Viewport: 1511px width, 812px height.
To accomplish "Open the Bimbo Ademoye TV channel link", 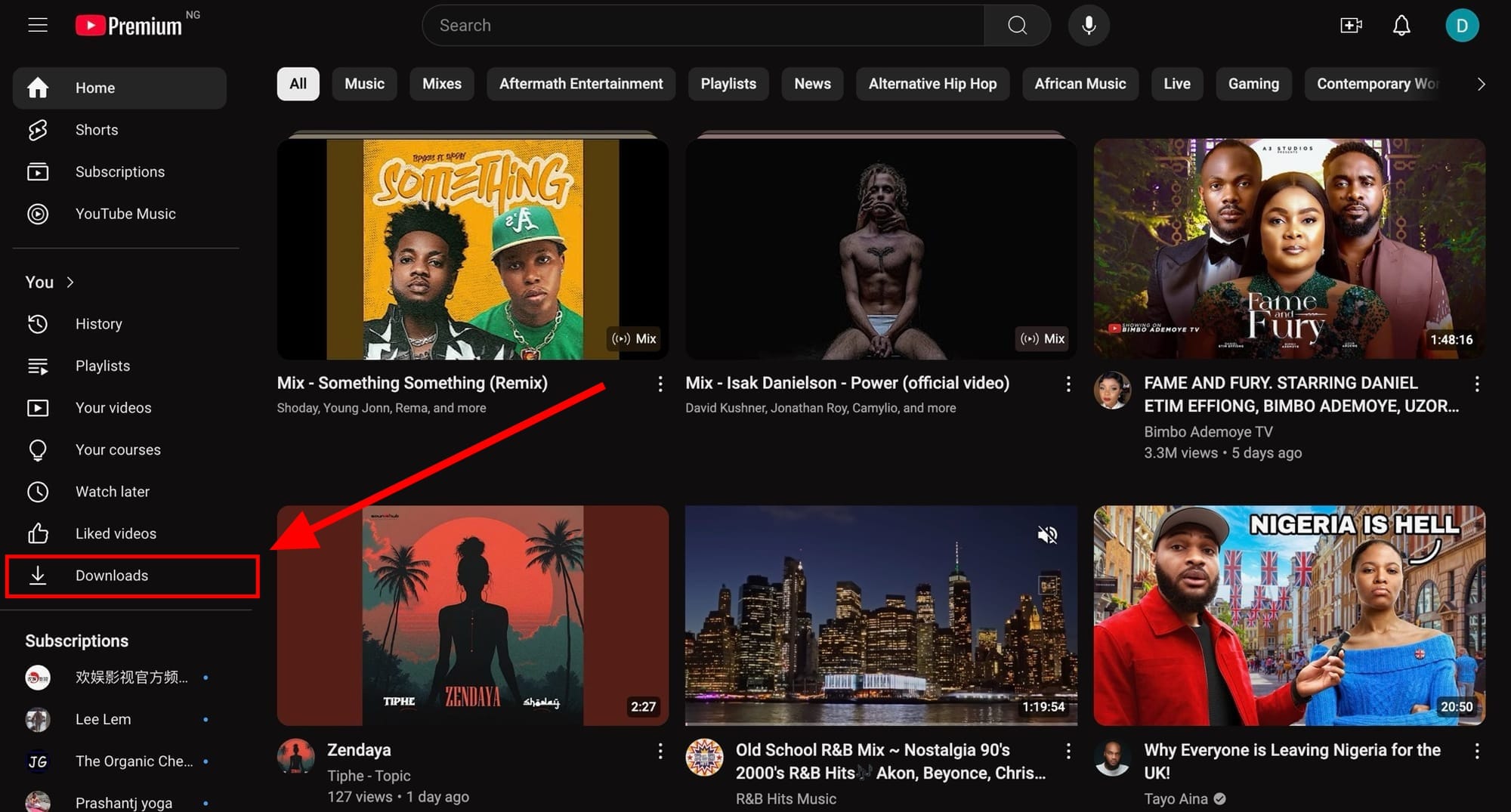I will [x=1208, y=432].
